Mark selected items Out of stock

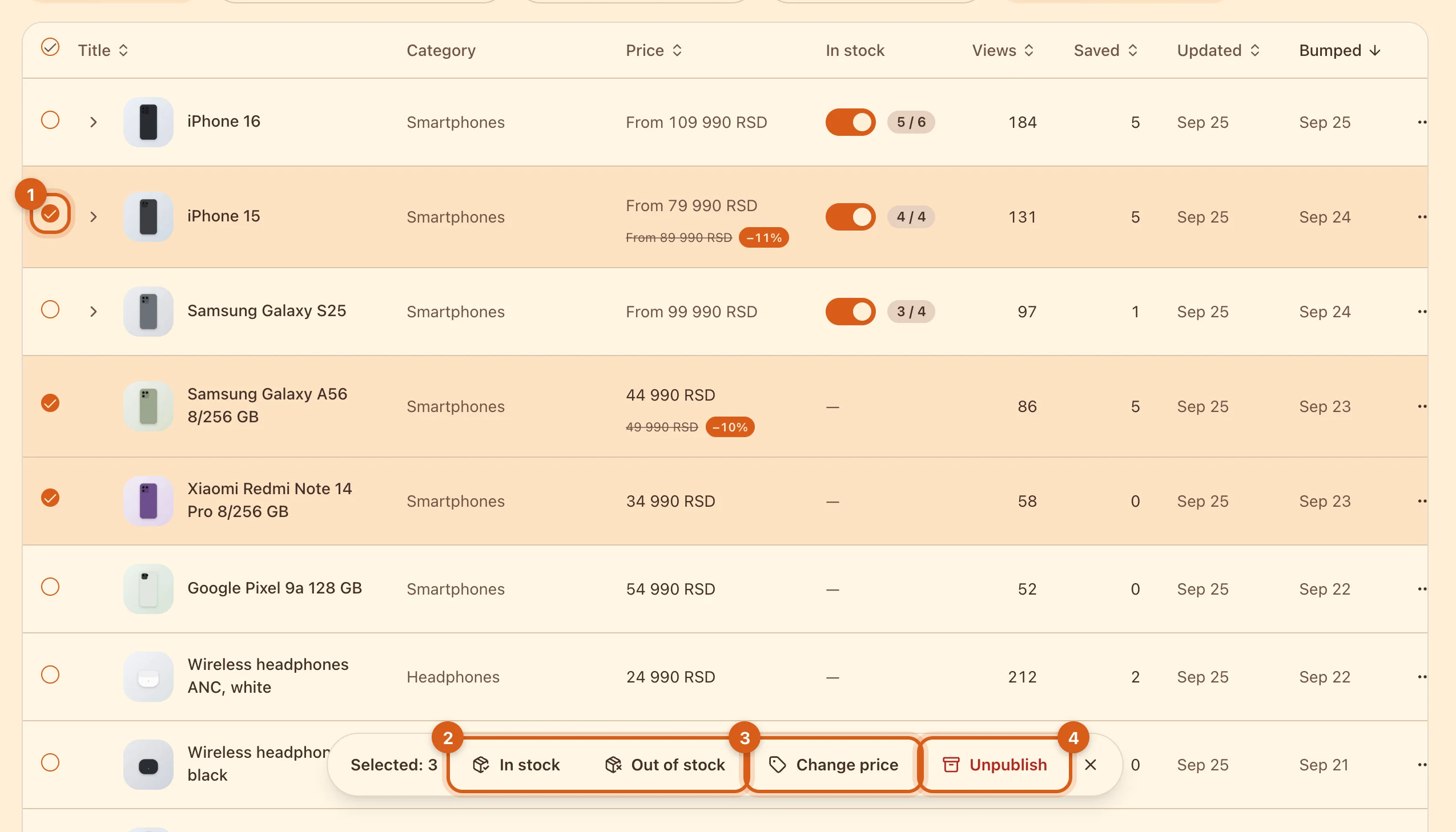(x=665, y=765)
